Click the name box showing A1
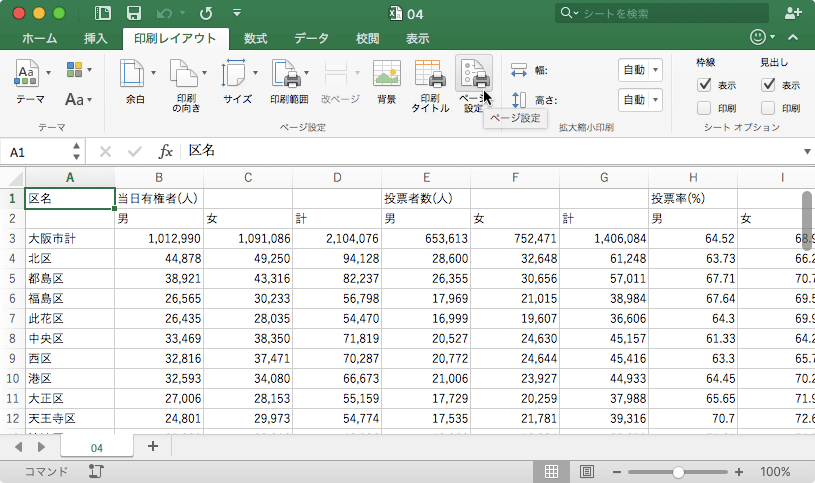This screenshot has height=483, width=815. coord(36,152)
